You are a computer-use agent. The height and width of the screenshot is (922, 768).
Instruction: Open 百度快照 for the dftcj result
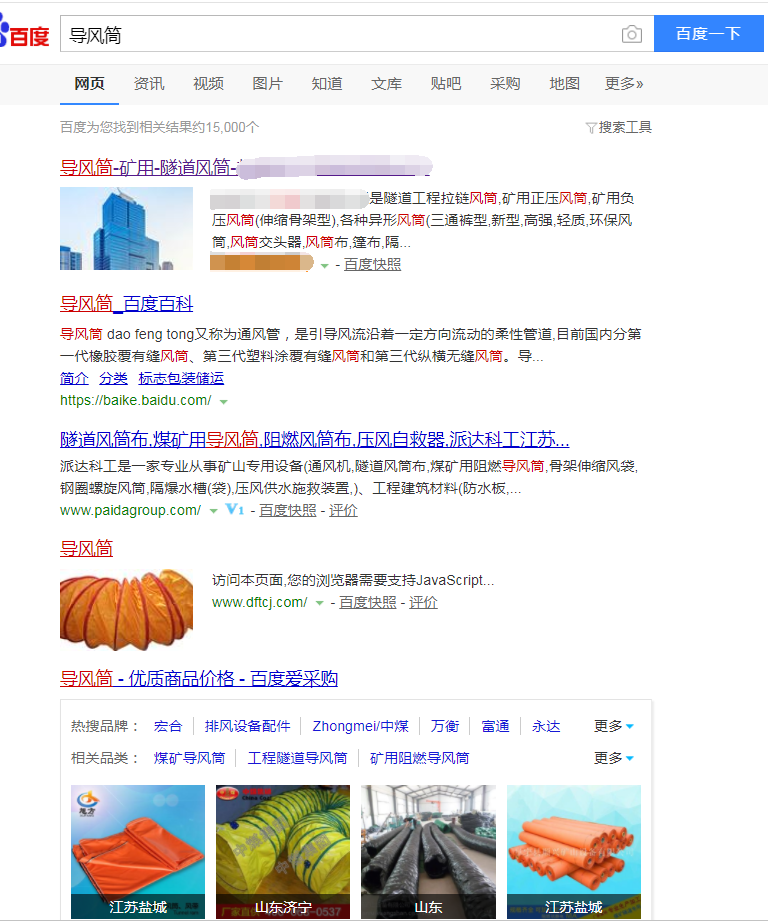(368, 603)
